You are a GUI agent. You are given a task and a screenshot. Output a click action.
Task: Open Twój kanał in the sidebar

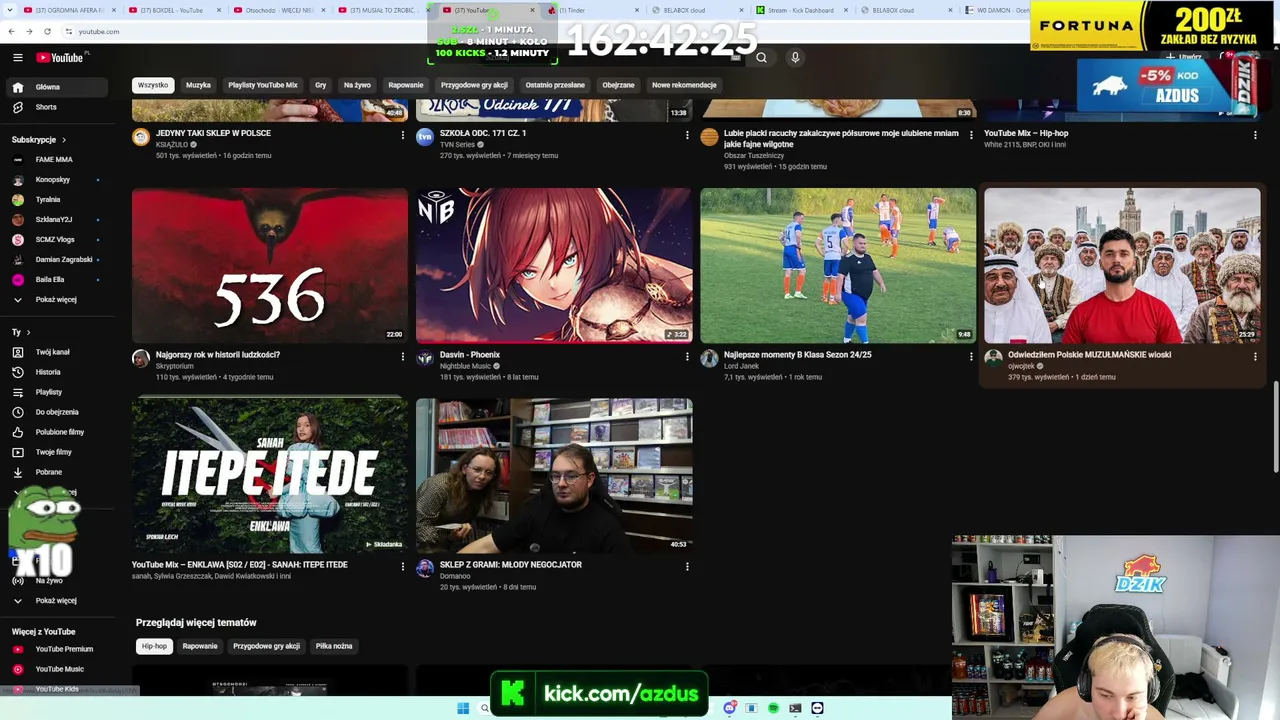tap(58, 352)
